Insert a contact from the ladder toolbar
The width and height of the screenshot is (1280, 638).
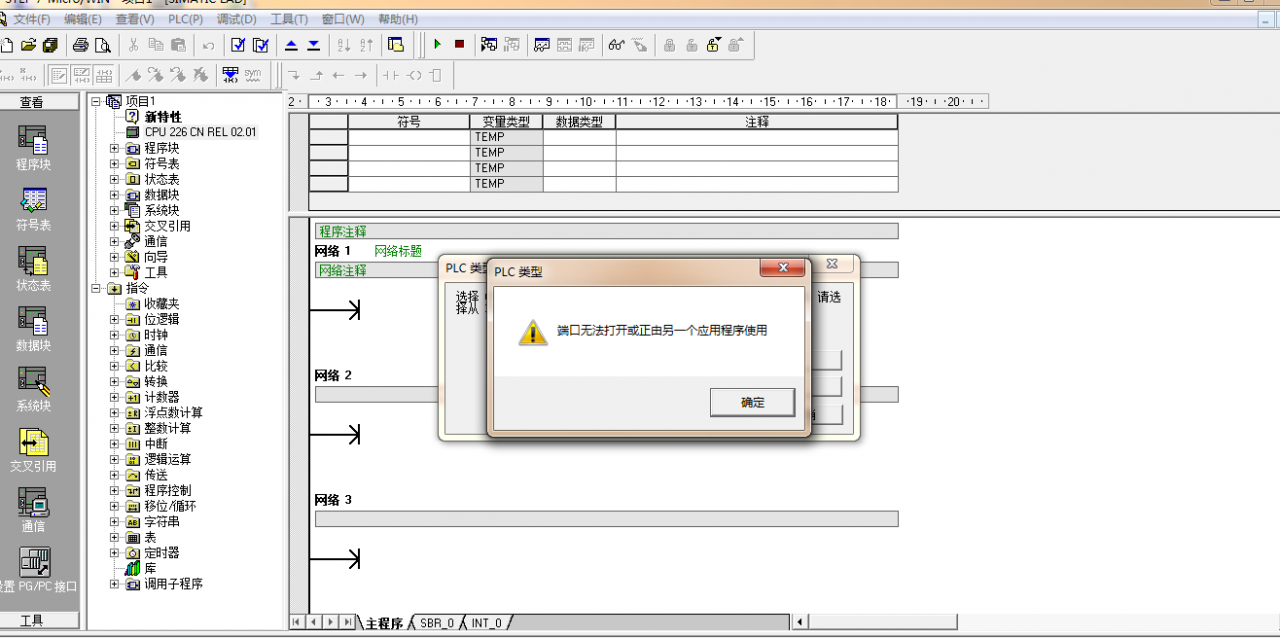(391, 75)
